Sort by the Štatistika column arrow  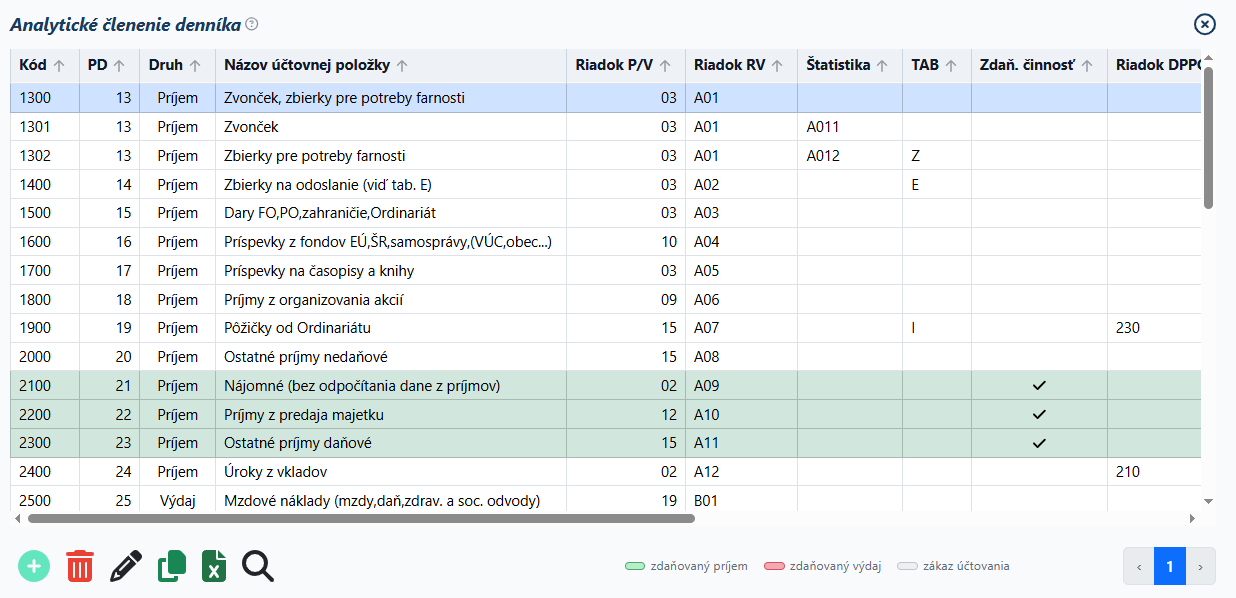[x=882, y=66]
